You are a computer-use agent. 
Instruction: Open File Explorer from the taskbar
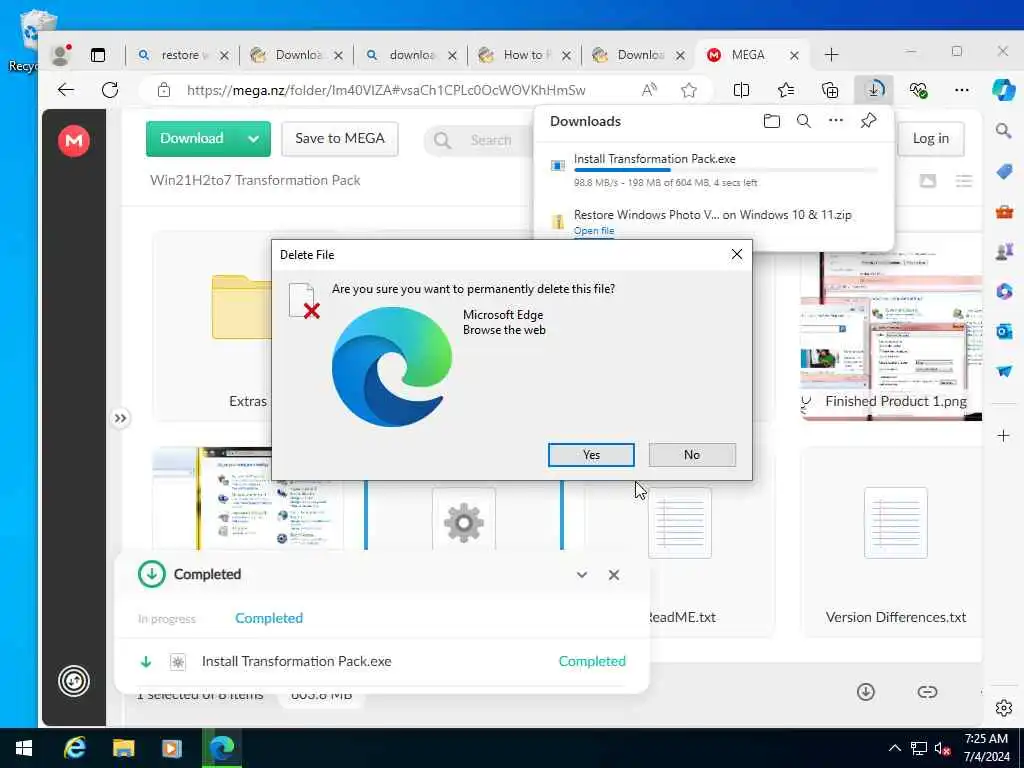click(x=123, y=748)
